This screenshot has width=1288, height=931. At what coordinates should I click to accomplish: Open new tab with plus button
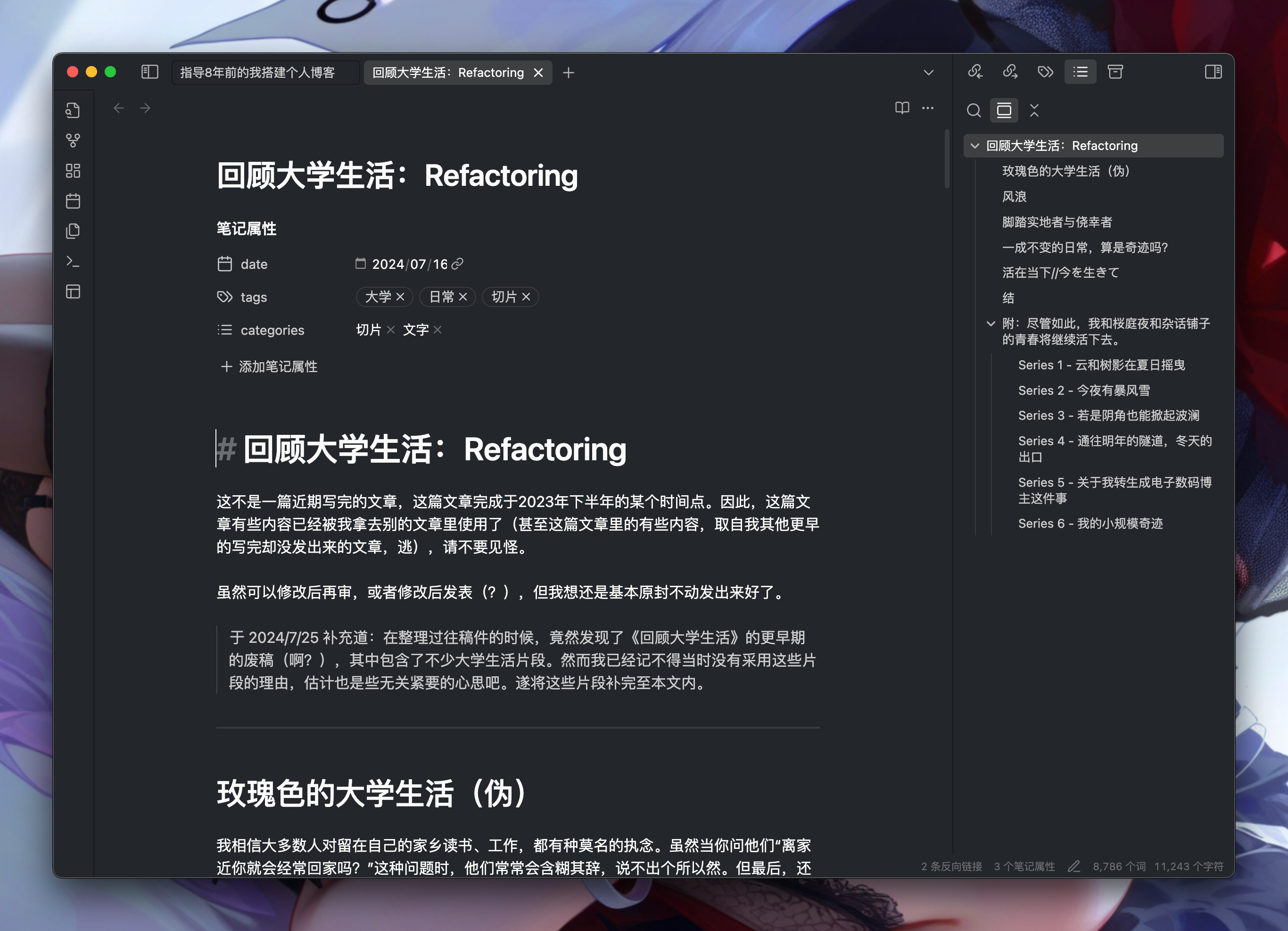click(568, 73)
